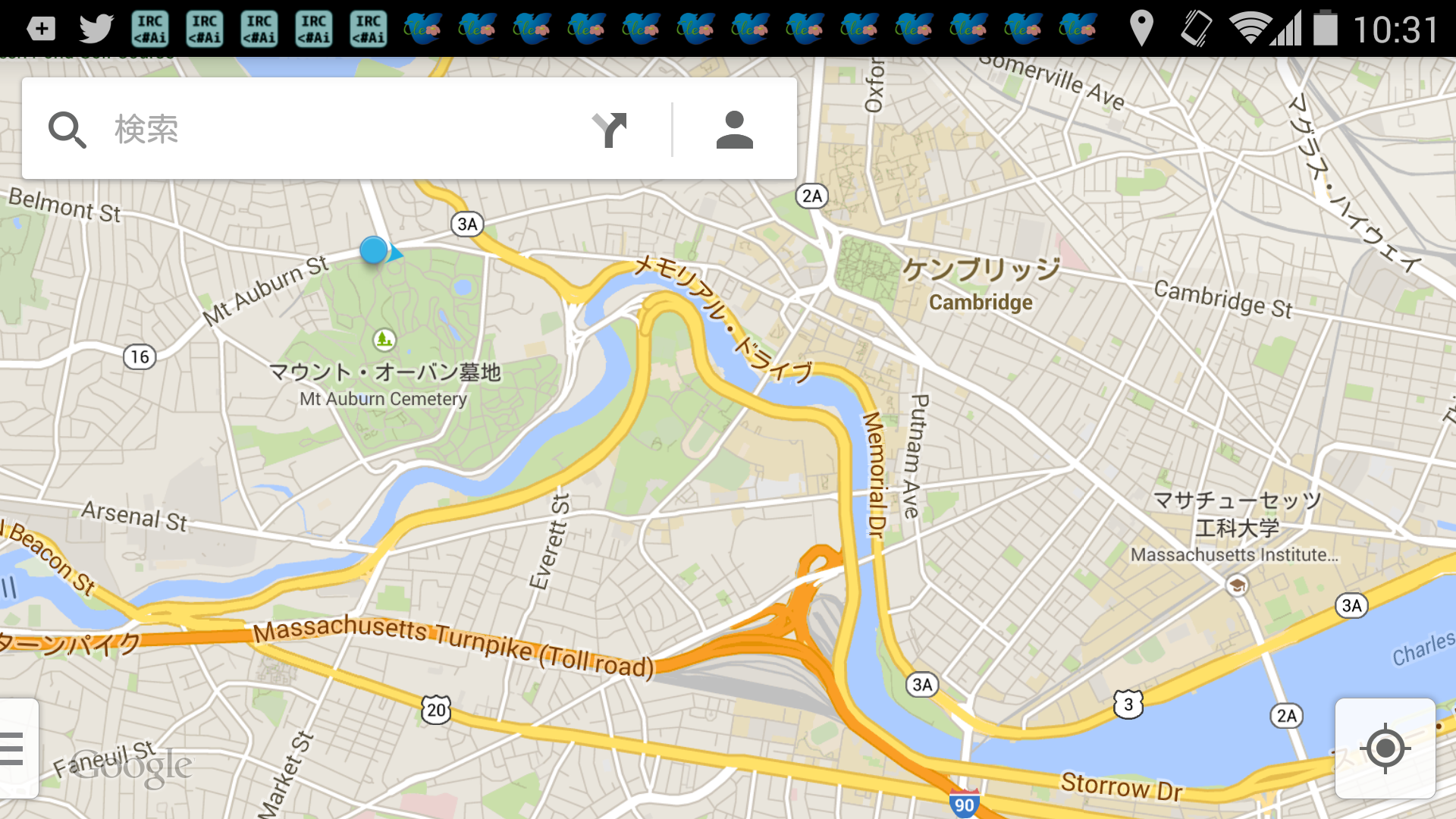Tap the blue current location dot
The image size is (1456, 819).
pos(374,249)
